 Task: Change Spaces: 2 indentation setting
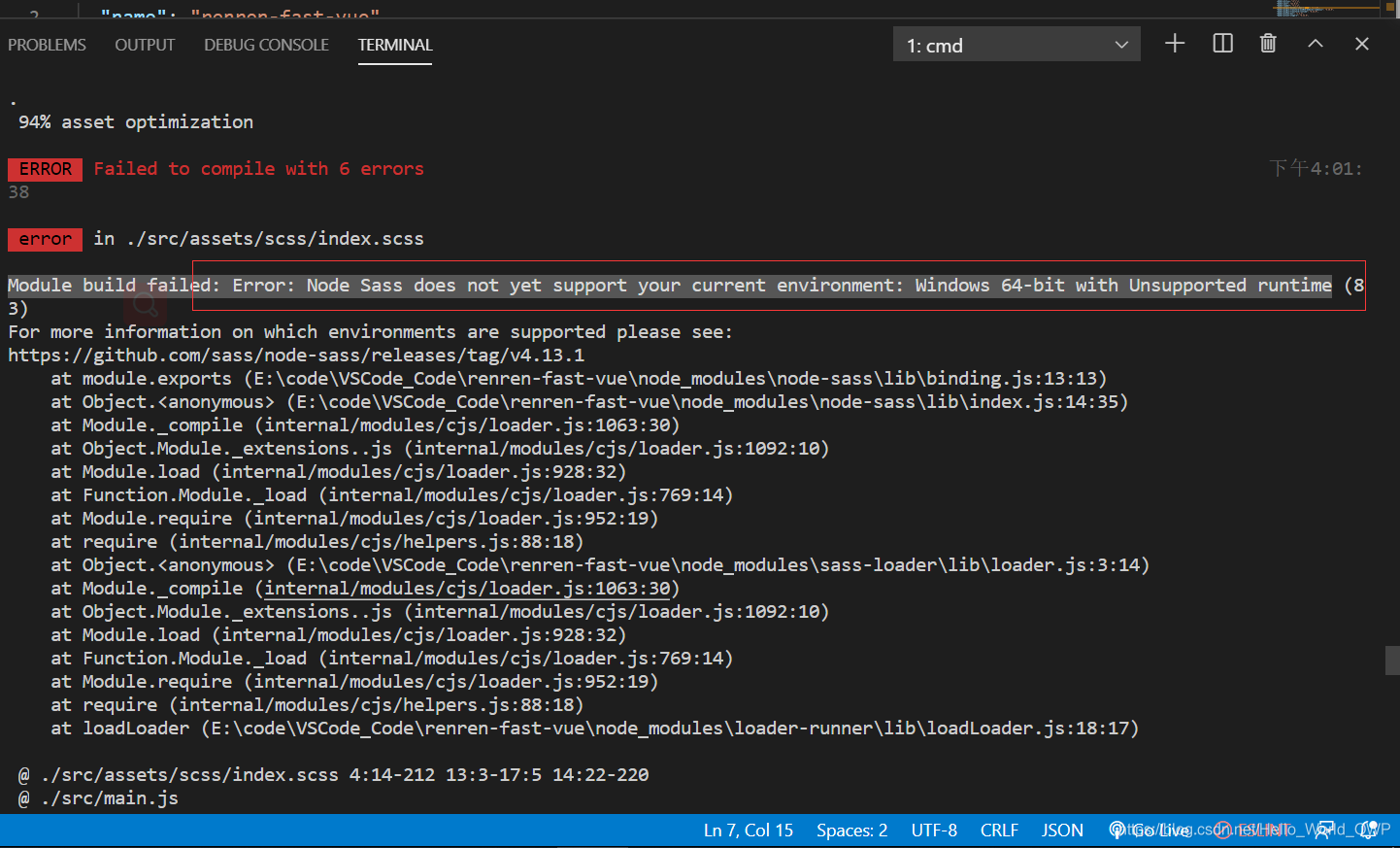click(x=851, y=831)
